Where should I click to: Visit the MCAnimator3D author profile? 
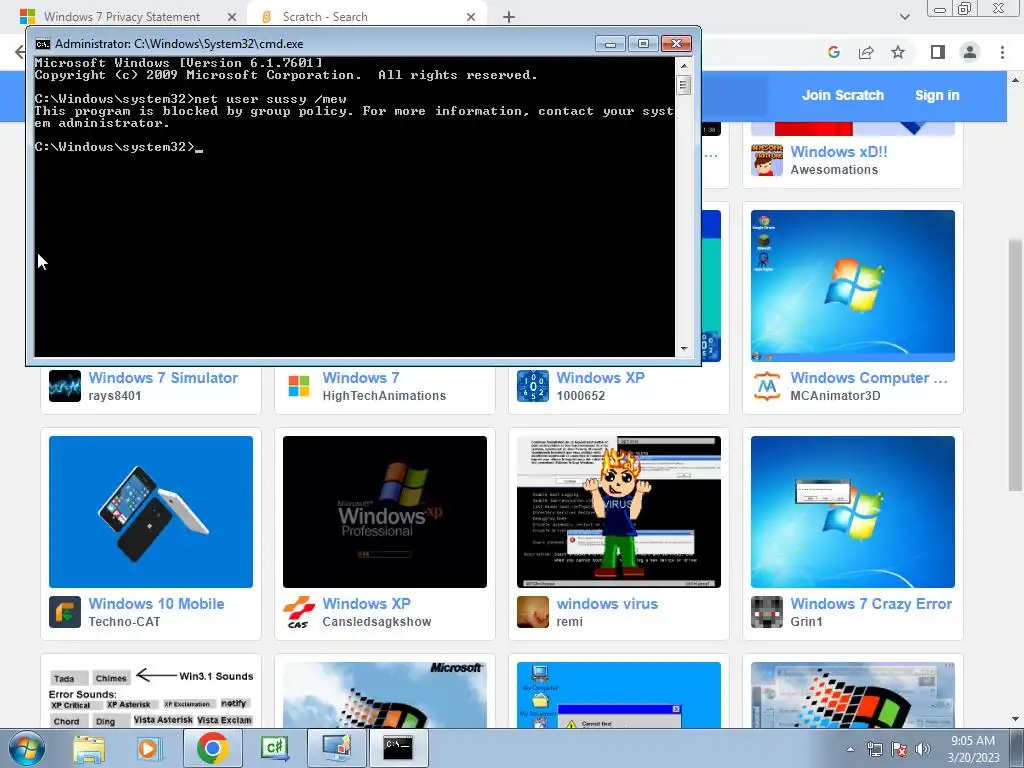coord(835,396)
